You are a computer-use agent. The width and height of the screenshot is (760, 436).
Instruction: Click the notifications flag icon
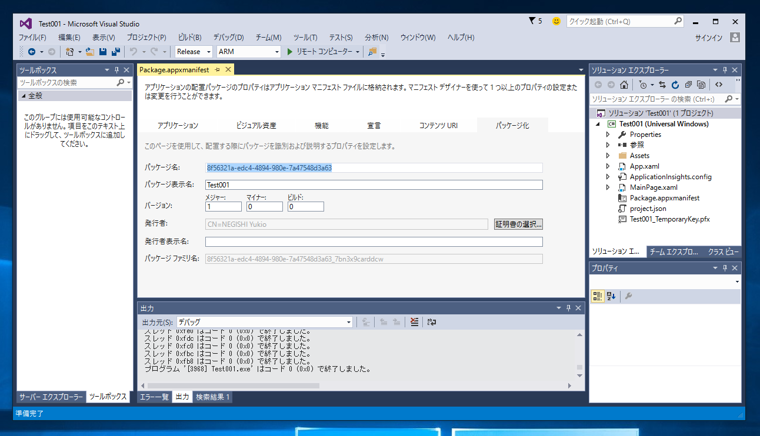coord(532,21)
